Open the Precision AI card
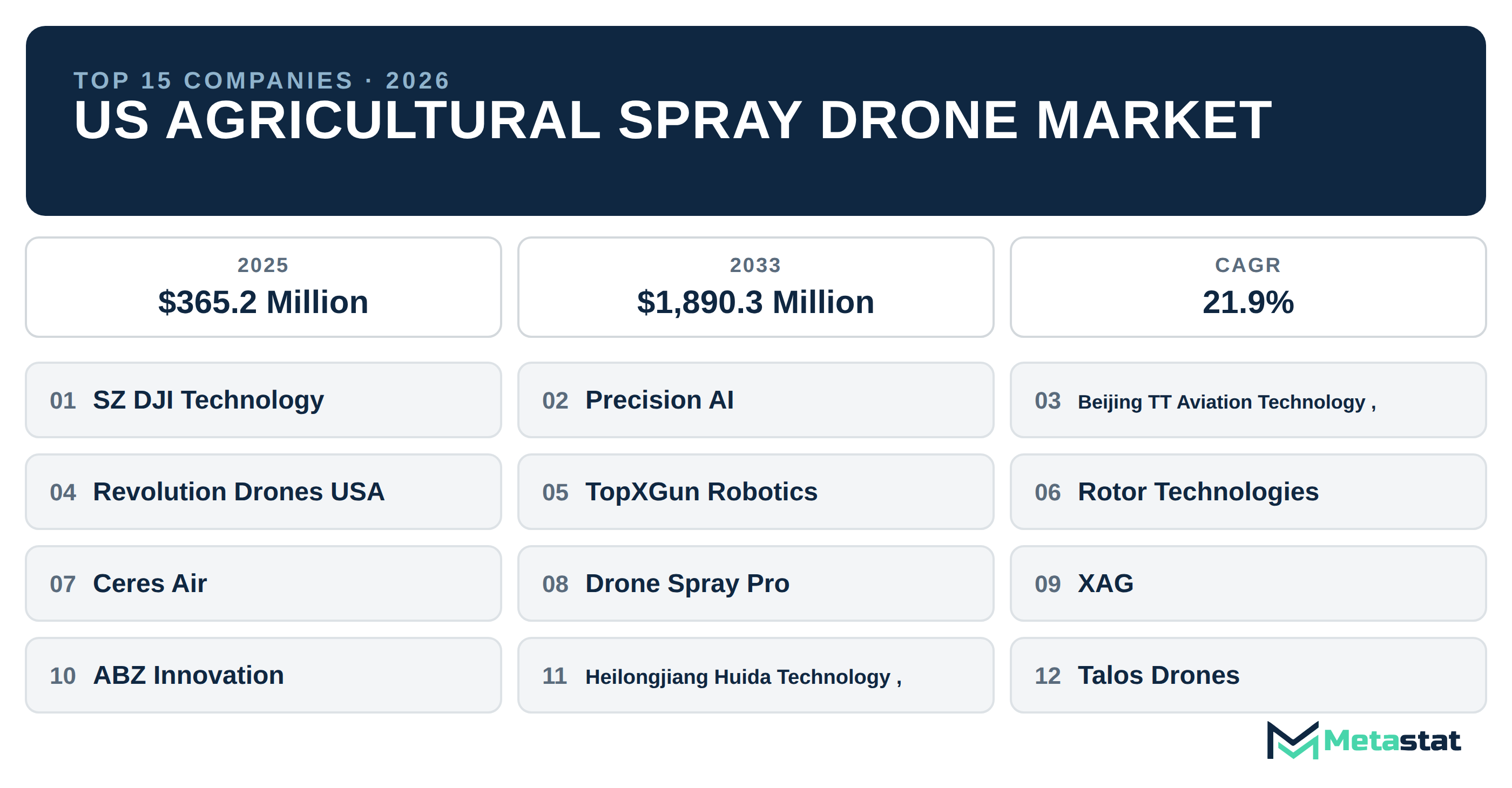This screenshot has height=788, width=1512. coord(755,399)
